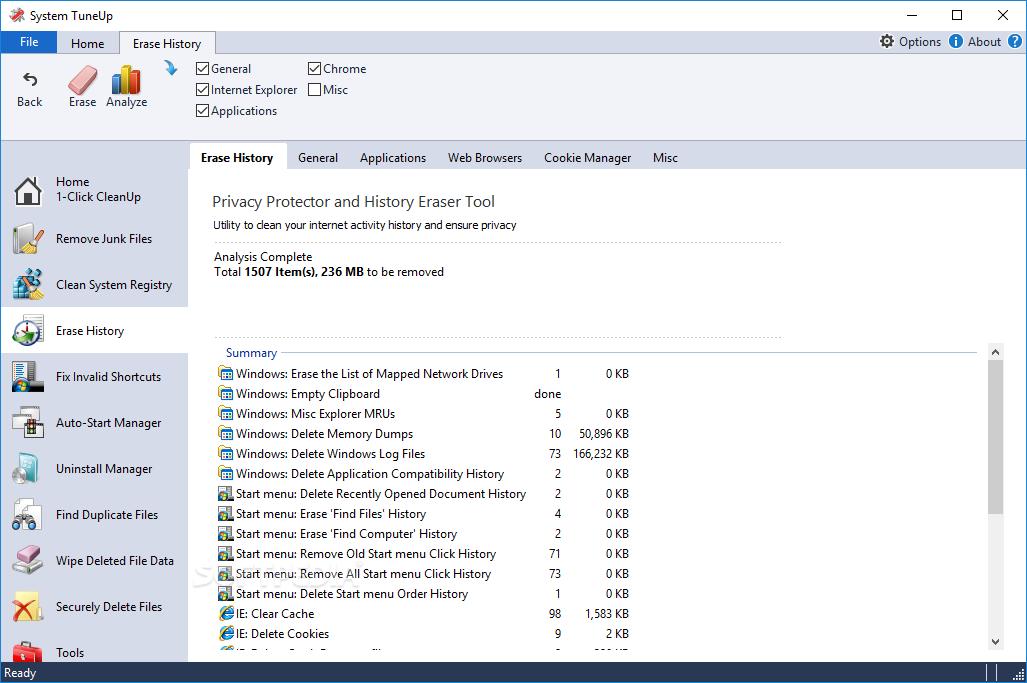Click the icon beside Delete Memory Dumps
Viewport: 1027px width, 683px height.
tap(225, 434)
